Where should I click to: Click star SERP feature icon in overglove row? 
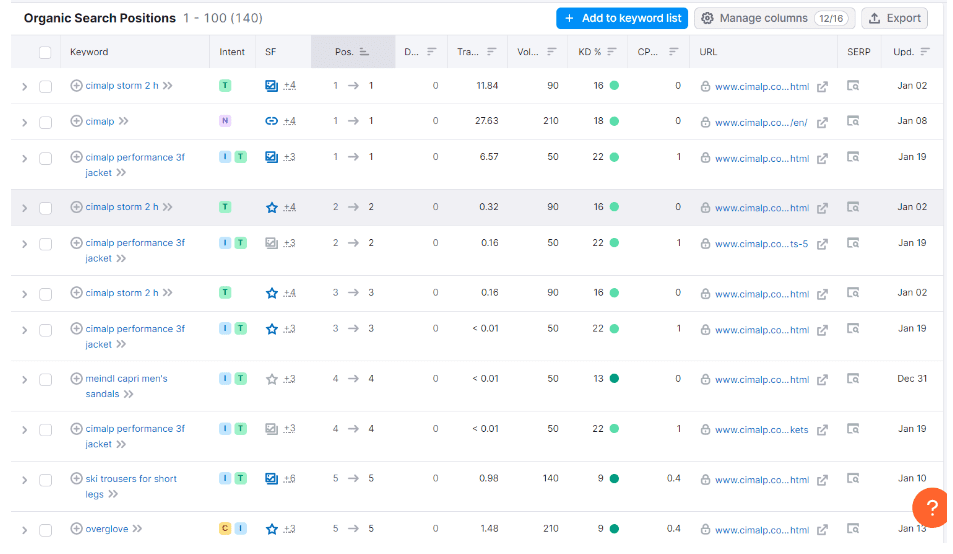click(272, 529)
